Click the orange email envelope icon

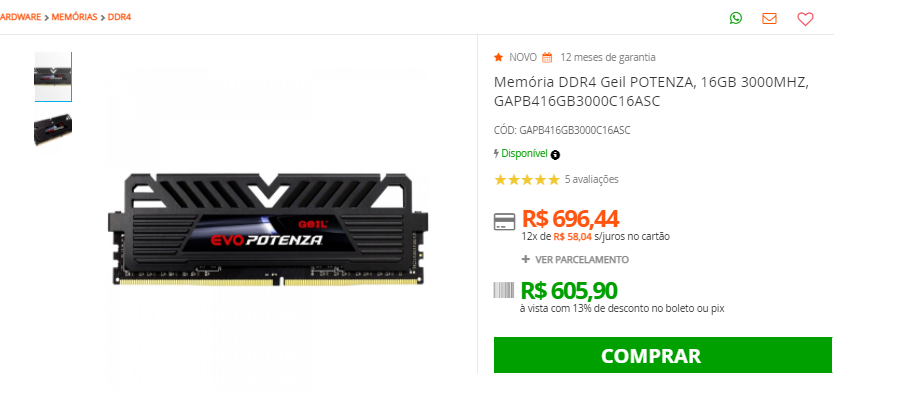click(769, 18)
